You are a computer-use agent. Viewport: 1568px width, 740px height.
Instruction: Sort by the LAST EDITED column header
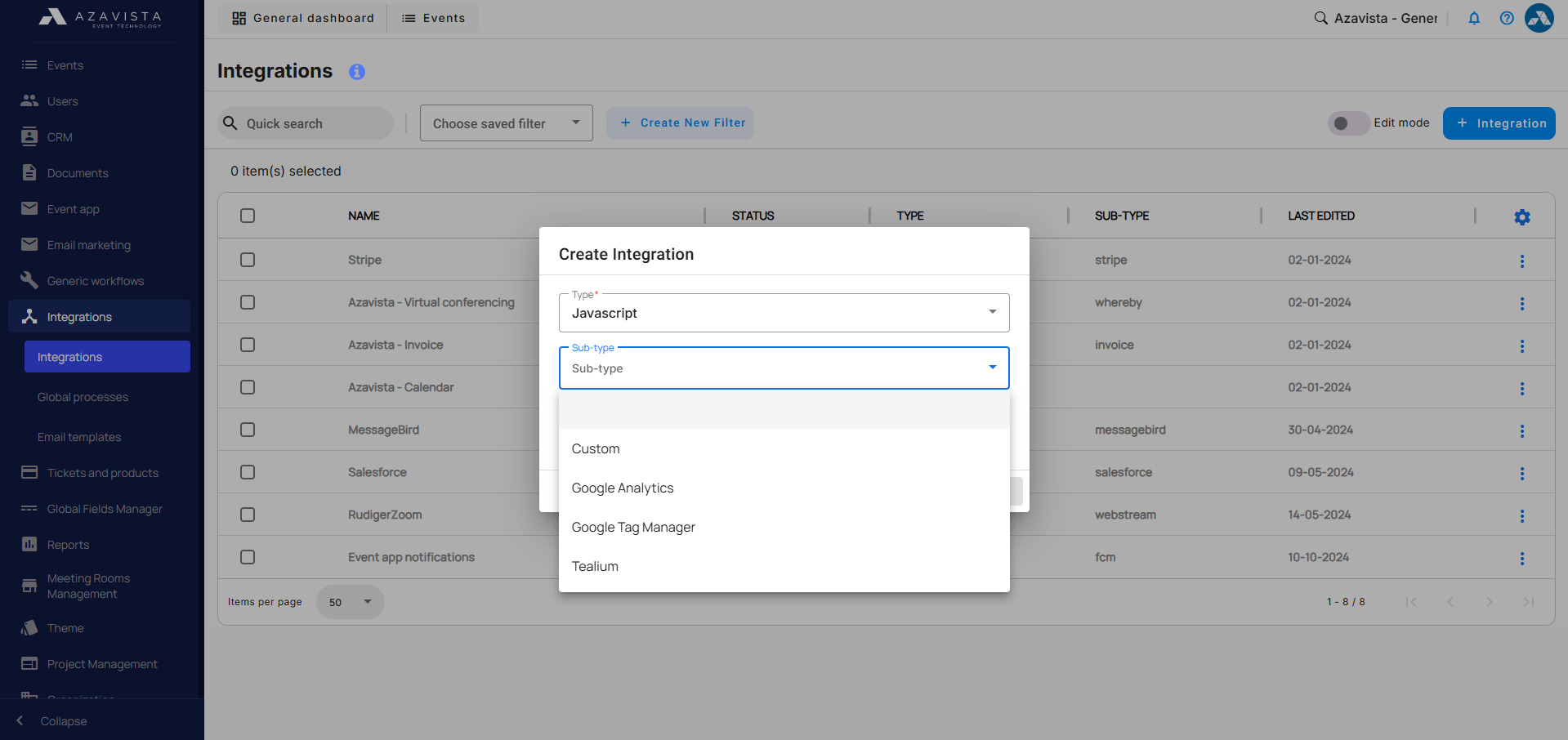point(1321,216)
